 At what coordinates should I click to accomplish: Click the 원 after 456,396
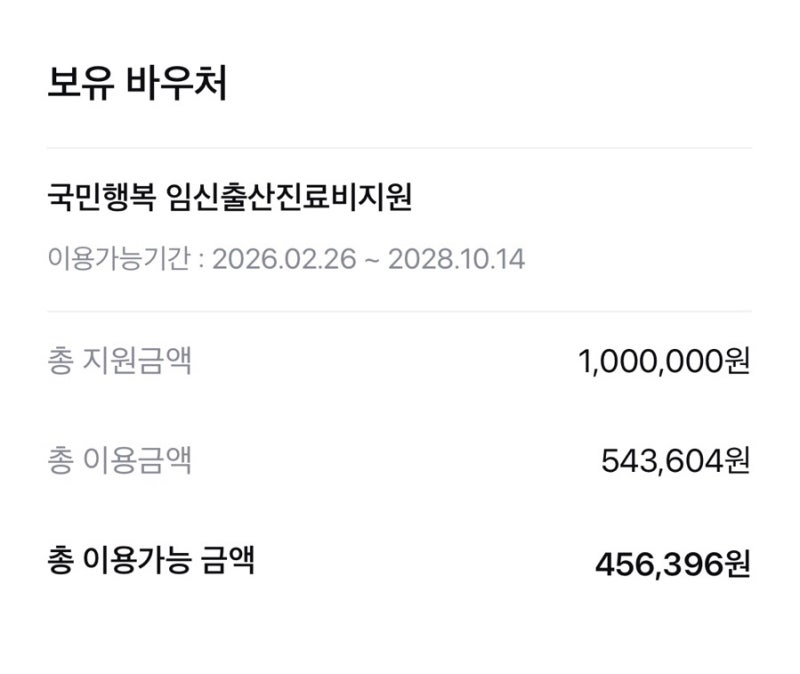[x=737, y=564]
